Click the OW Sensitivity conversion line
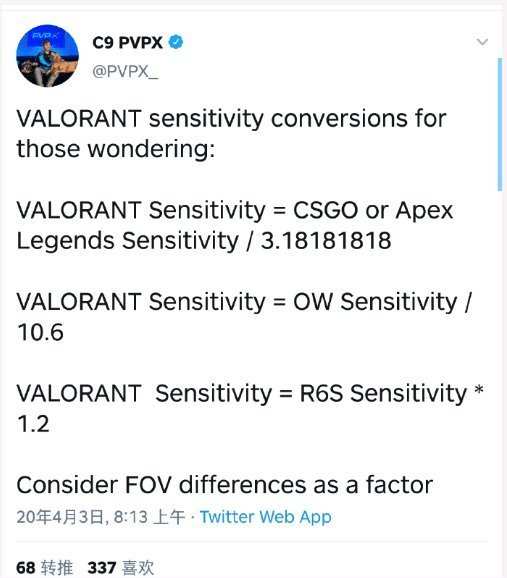The height and width of the screenshot is (578, 507). [x=244, y=317]
